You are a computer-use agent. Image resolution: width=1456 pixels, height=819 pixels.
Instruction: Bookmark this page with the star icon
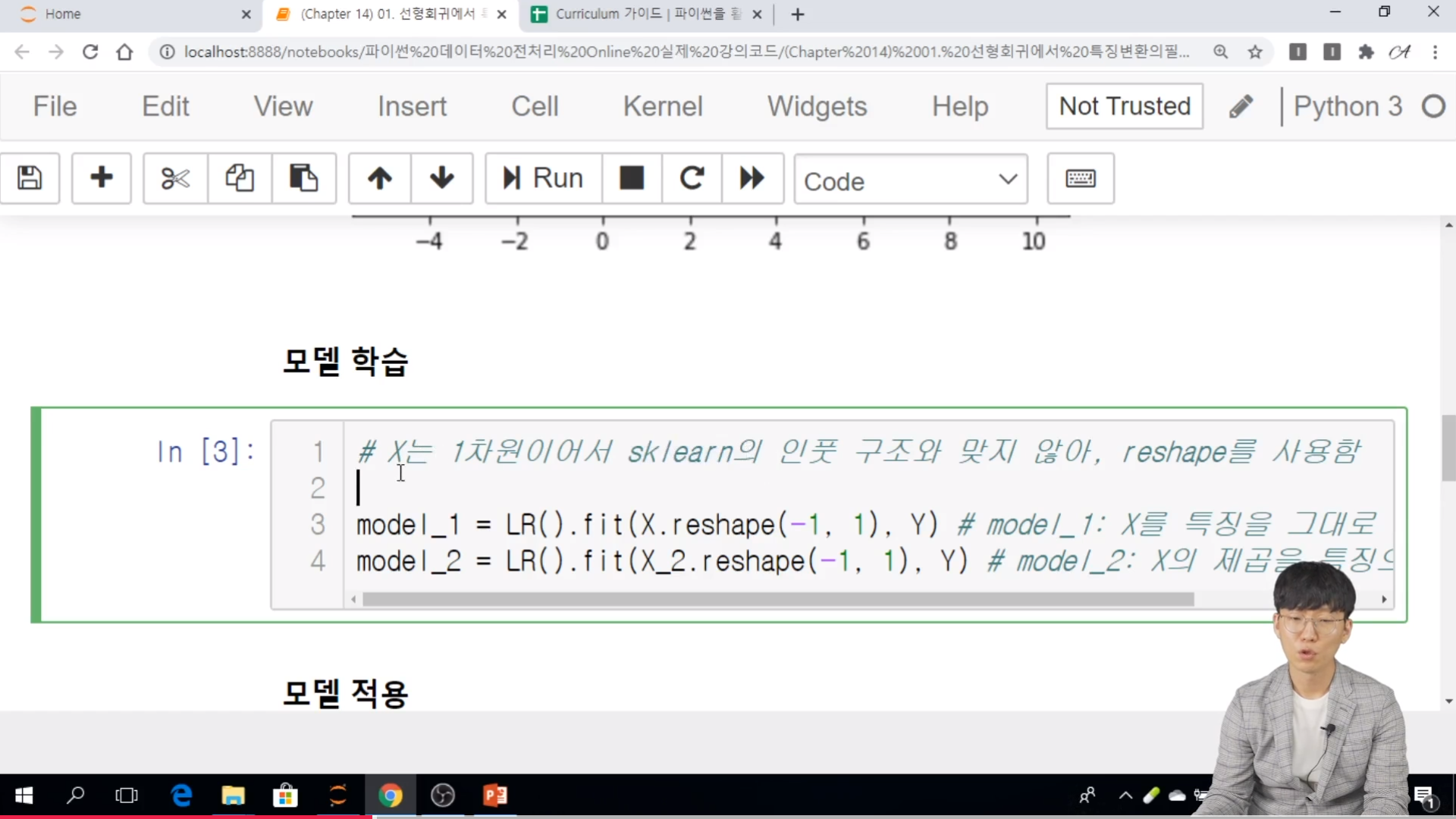(x=1255, y=52)
